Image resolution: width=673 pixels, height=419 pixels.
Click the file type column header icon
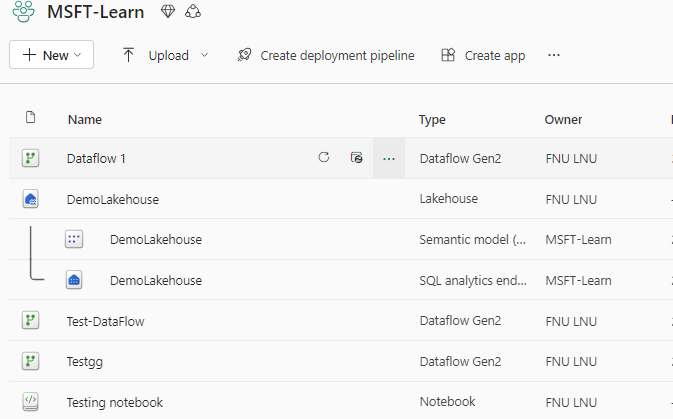point(30,117)
